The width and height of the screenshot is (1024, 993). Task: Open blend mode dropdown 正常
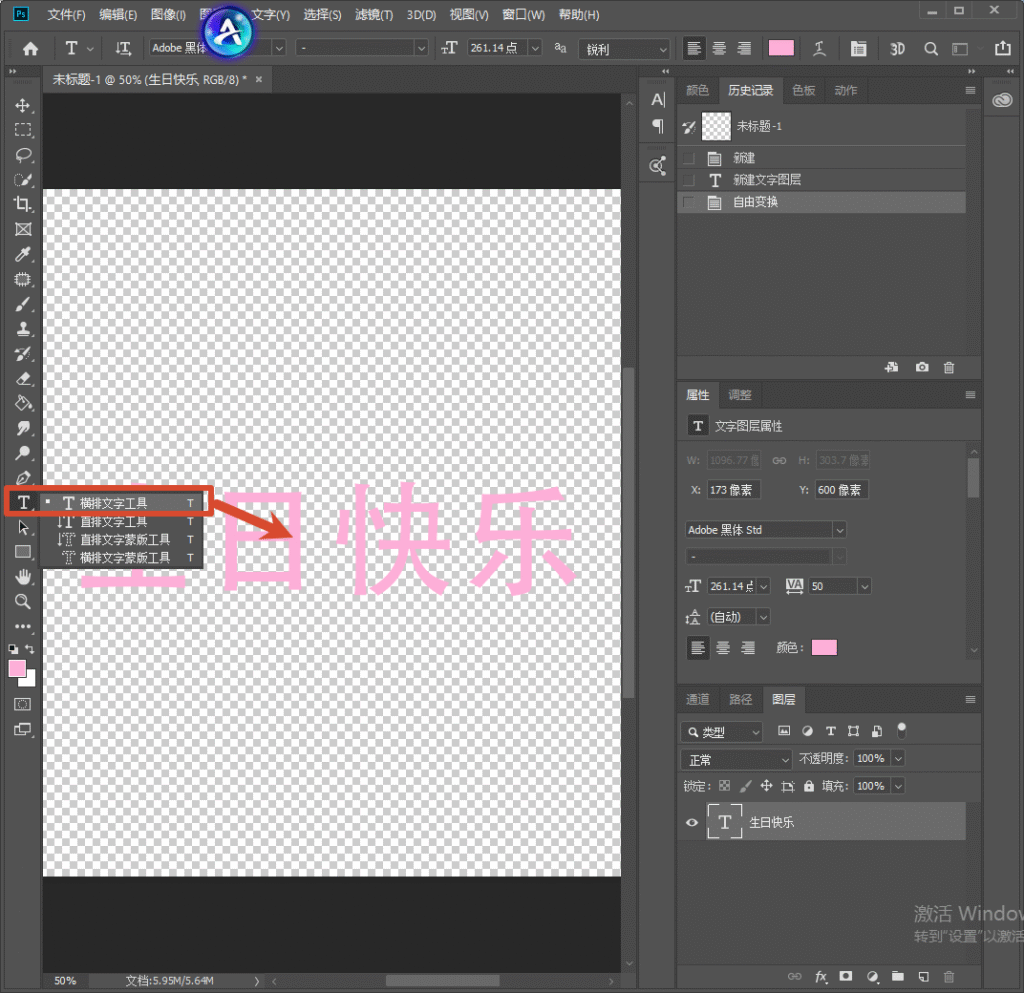tap(735, 759)
